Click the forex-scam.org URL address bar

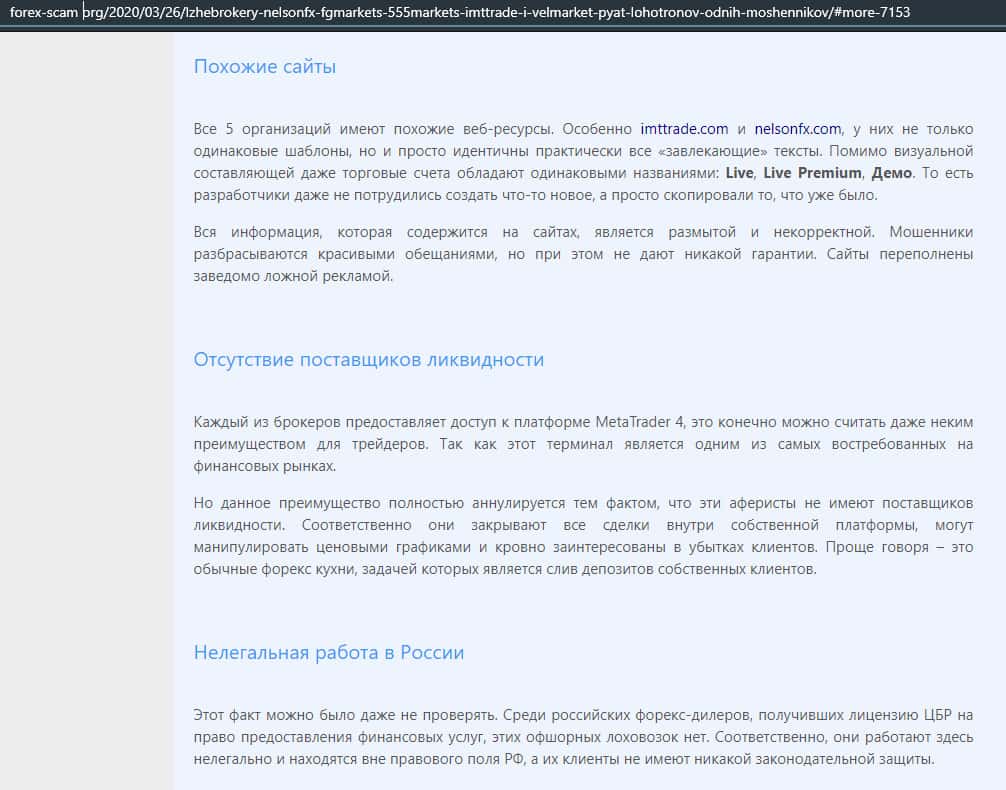tap(460, 12)
